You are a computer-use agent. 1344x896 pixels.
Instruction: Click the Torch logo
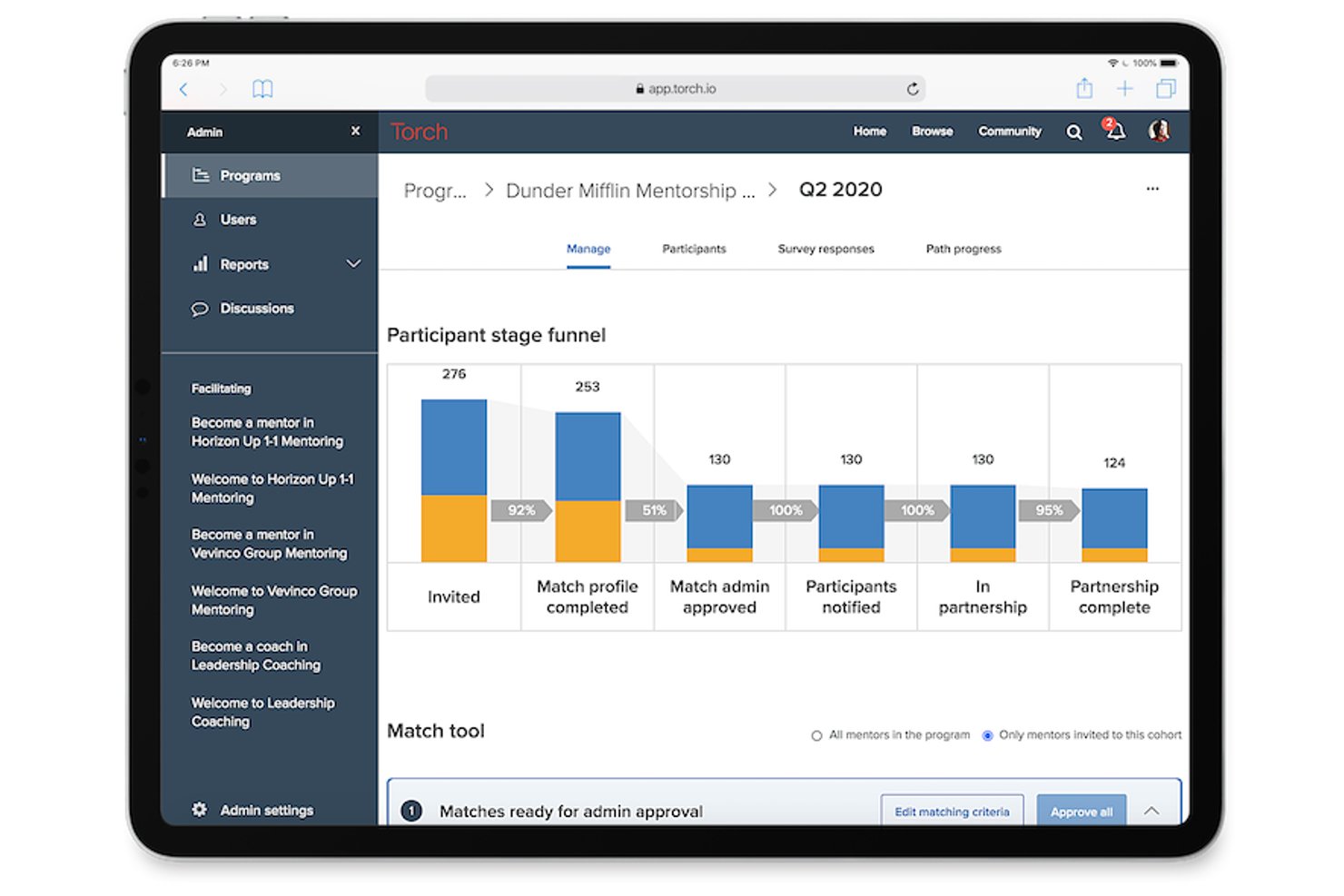click(420, 132)
